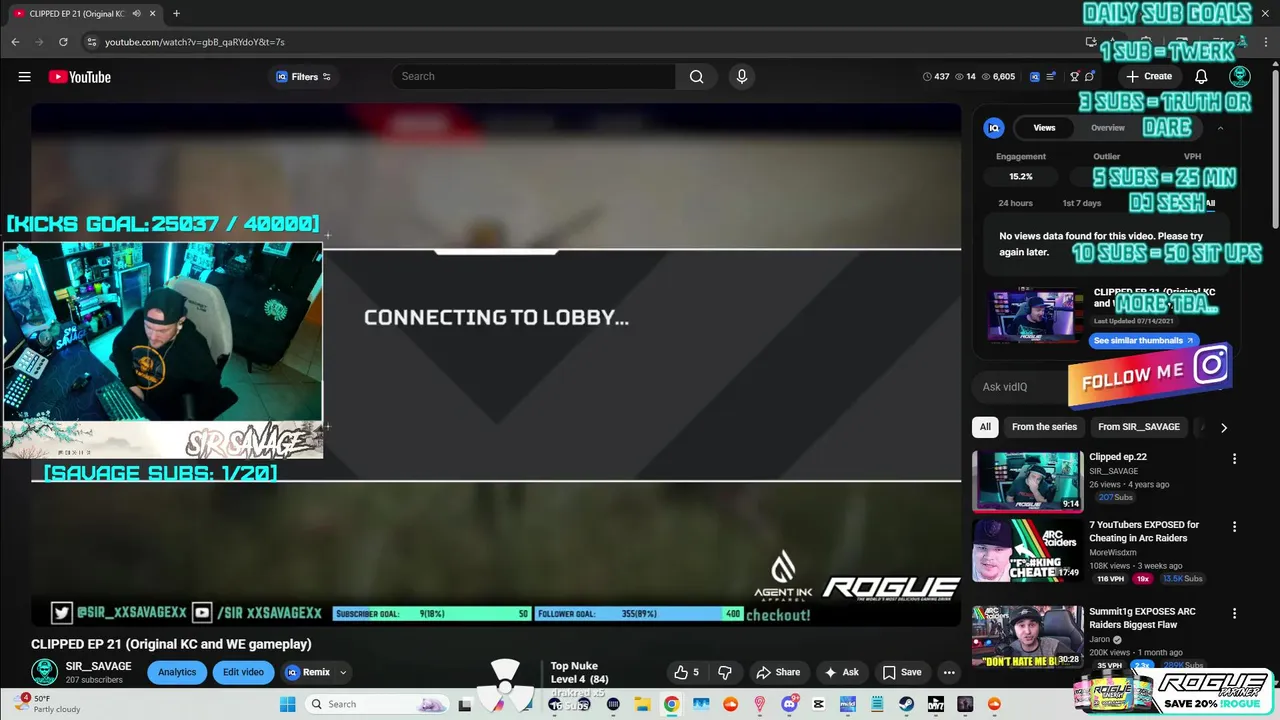The image size is (1280, 720).
Task: Switch to the Views tab in vidIQ
Action: click(x=1044, y=128)
